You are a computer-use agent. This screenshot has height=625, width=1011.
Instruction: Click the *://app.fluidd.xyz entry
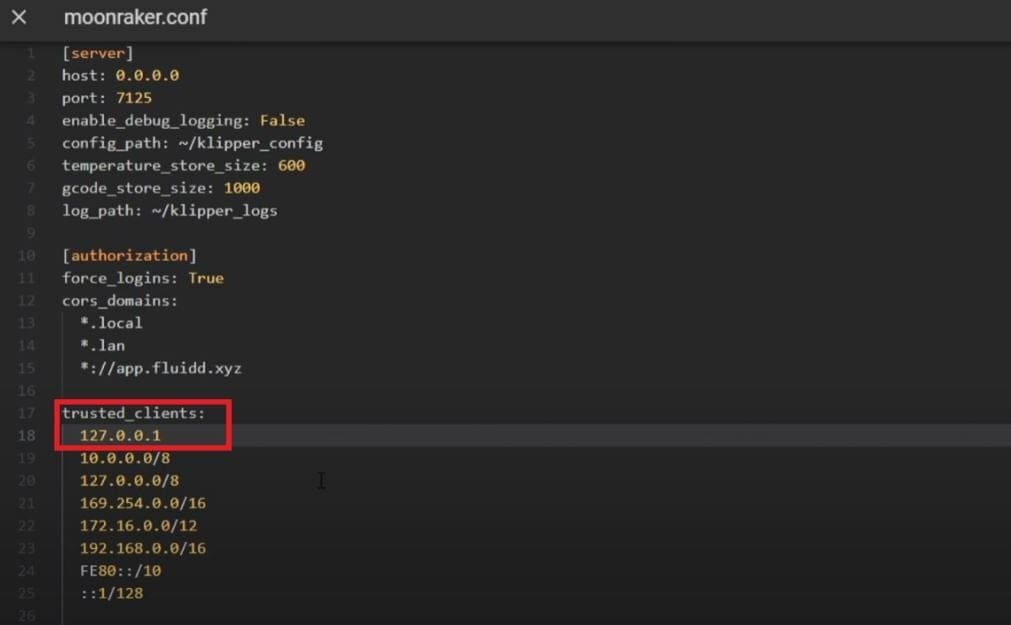161,368
